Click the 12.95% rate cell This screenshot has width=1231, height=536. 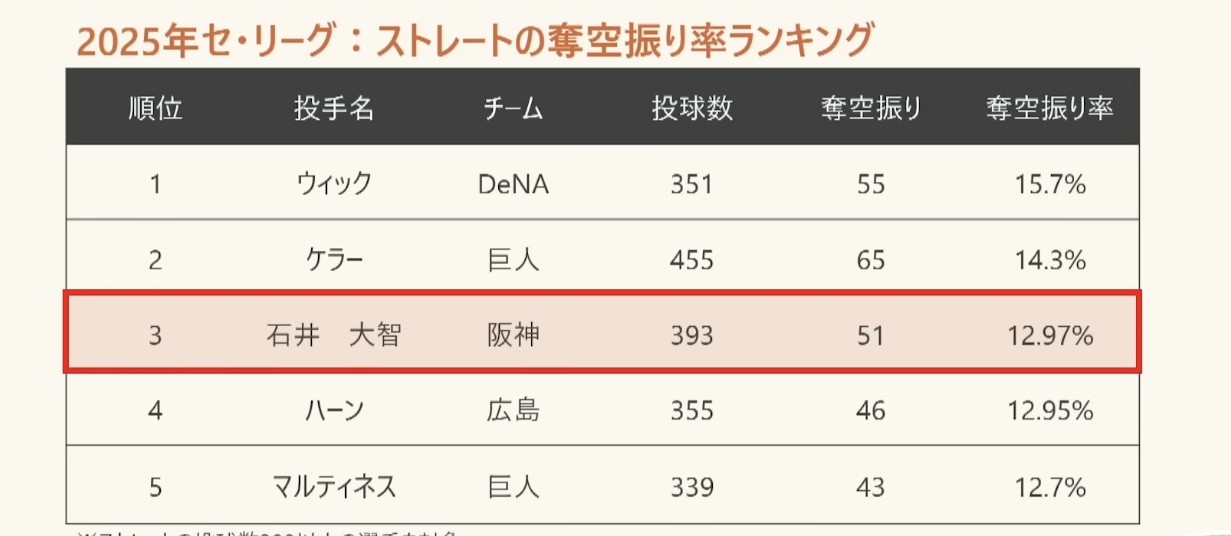pos(1049,411)
